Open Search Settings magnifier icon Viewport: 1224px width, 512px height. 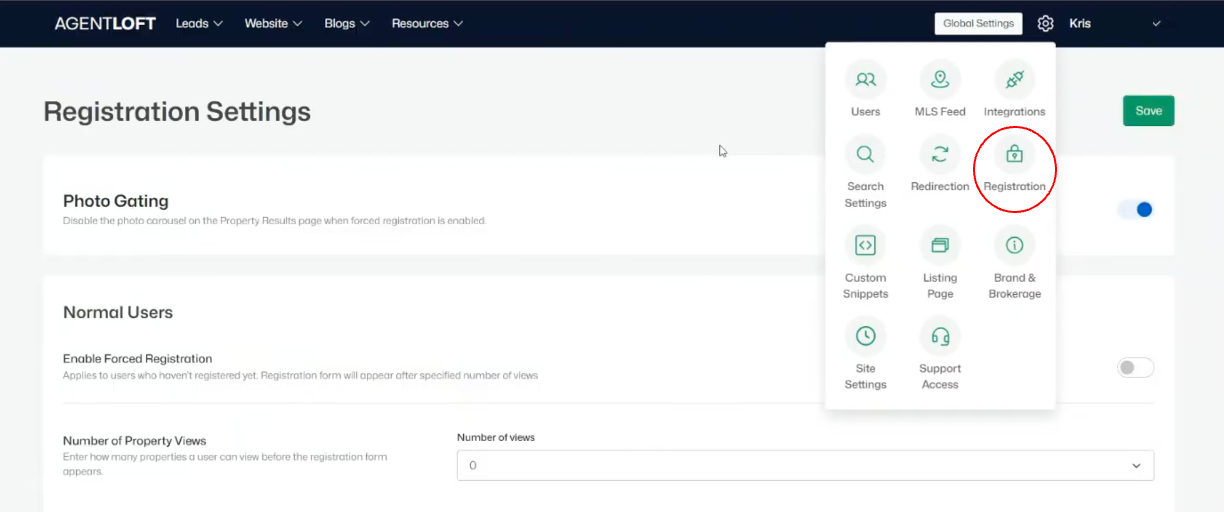[865, 154]
